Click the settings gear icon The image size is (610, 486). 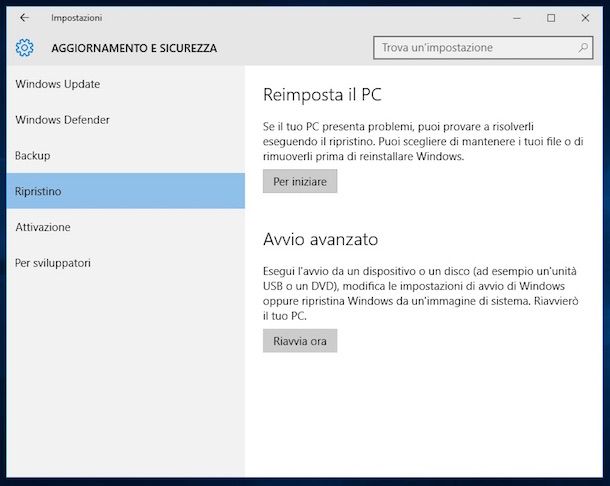click(x=25, y=48)
